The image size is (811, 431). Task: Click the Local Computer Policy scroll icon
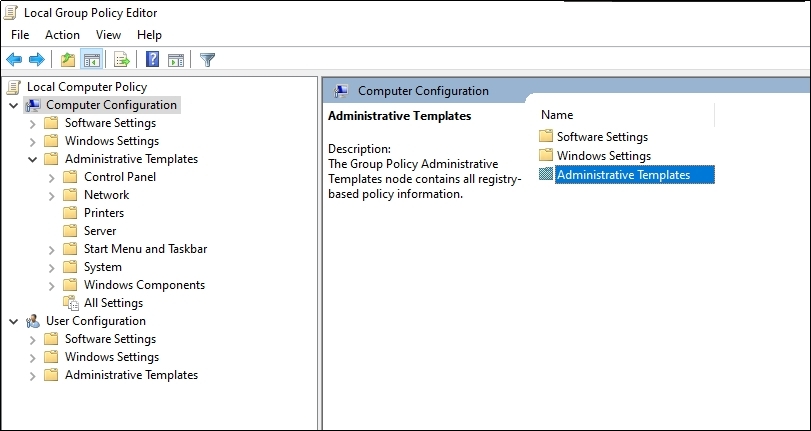click(13, 87)
